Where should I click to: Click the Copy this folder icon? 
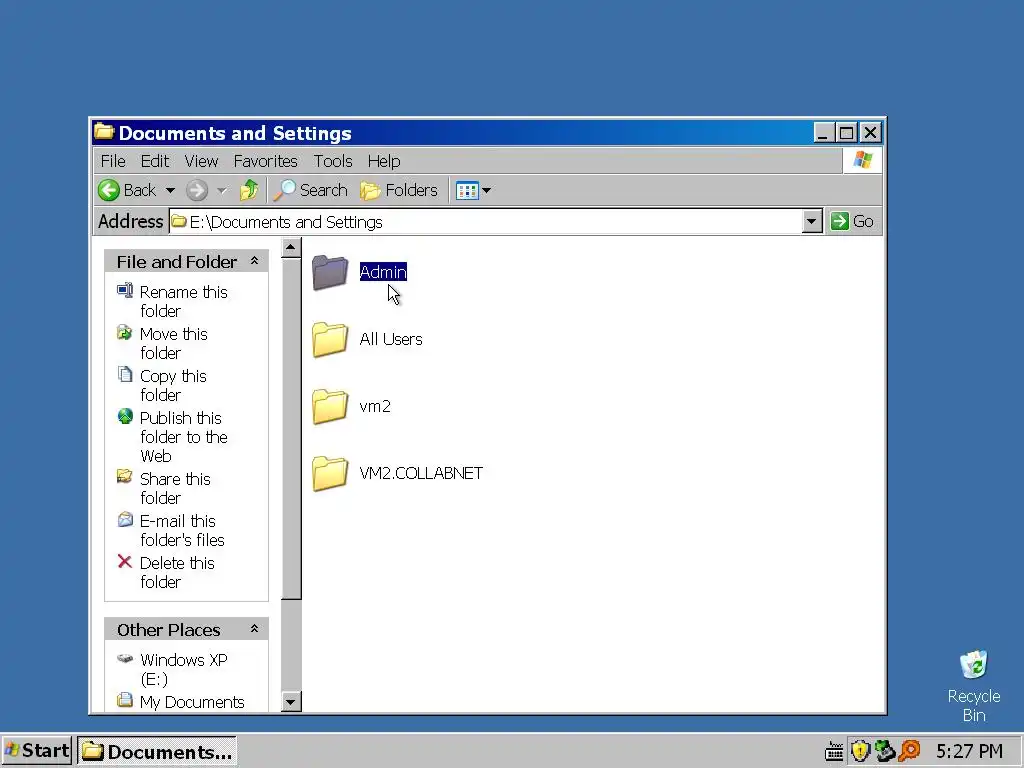(x=125, y=374)
